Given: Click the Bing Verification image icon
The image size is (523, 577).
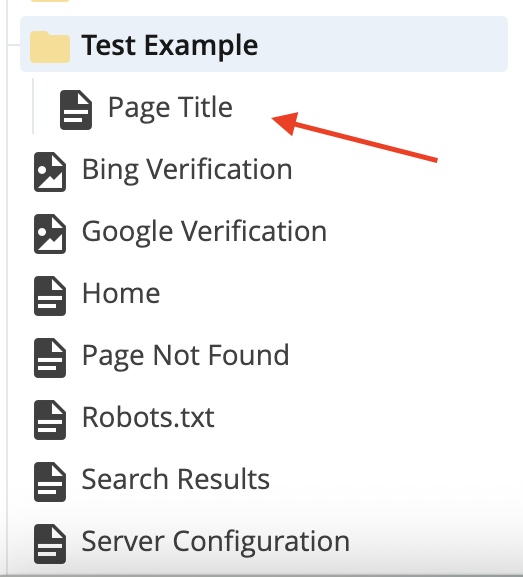Looking at the screenshot, I should coord(50,172).
